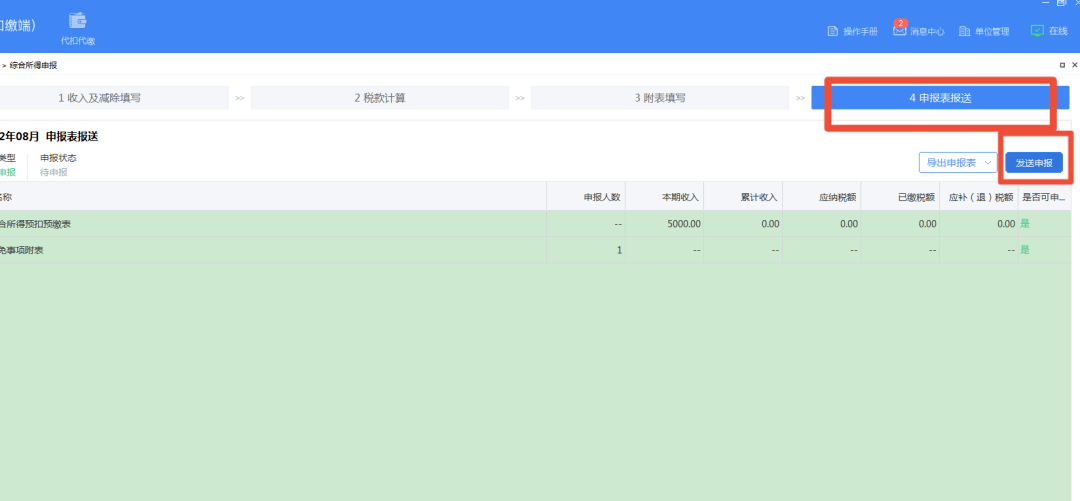Open 消息中心 envelope with badge
Screen dimensions: 1080x501
tap(900, 29)
